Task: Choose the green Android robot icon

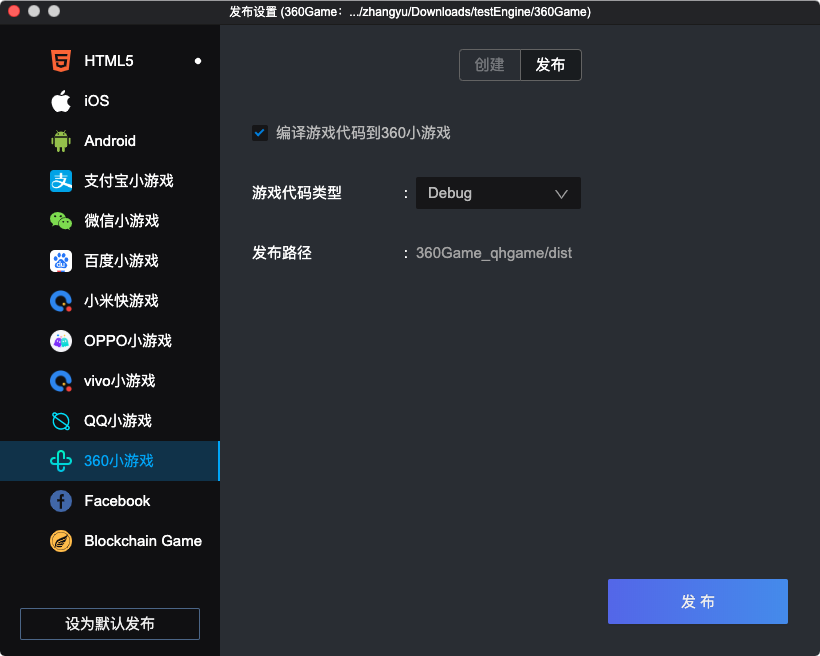Action: coord(61,141)
